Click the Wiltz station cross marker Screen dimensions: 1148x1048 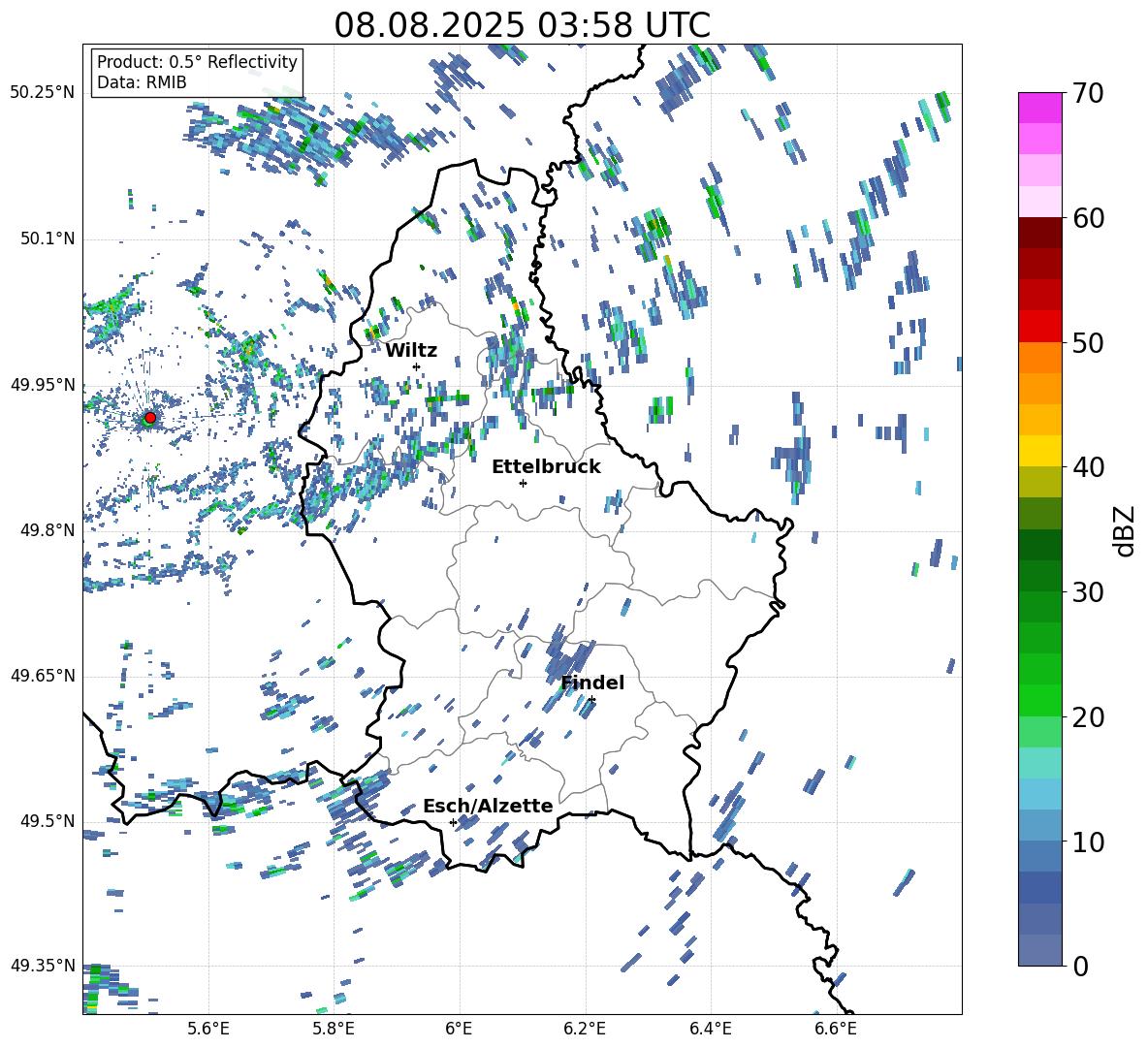417,366
